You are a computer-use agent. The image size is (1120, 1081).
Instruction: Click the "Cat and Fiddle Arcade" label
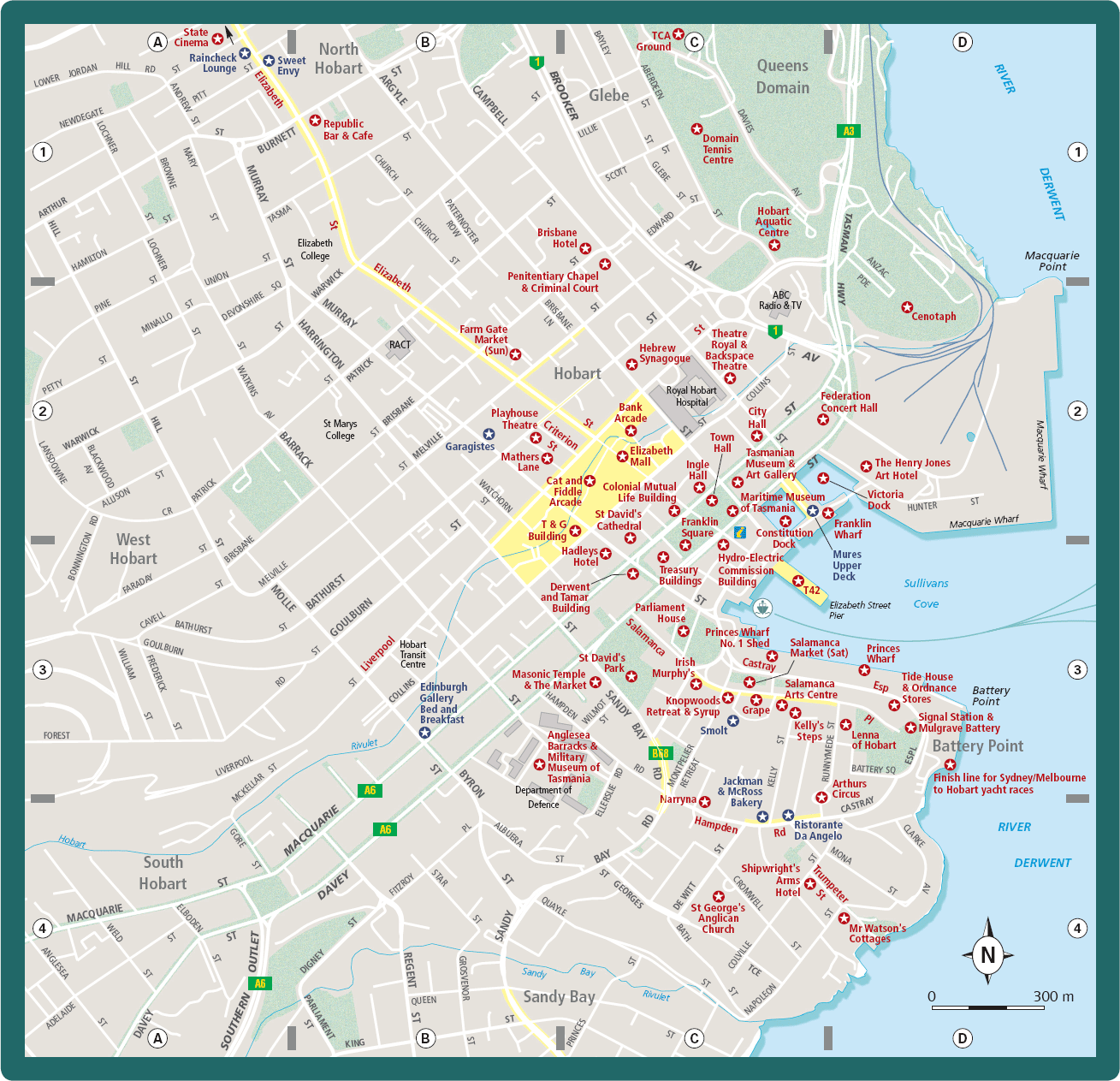(565, 491)
